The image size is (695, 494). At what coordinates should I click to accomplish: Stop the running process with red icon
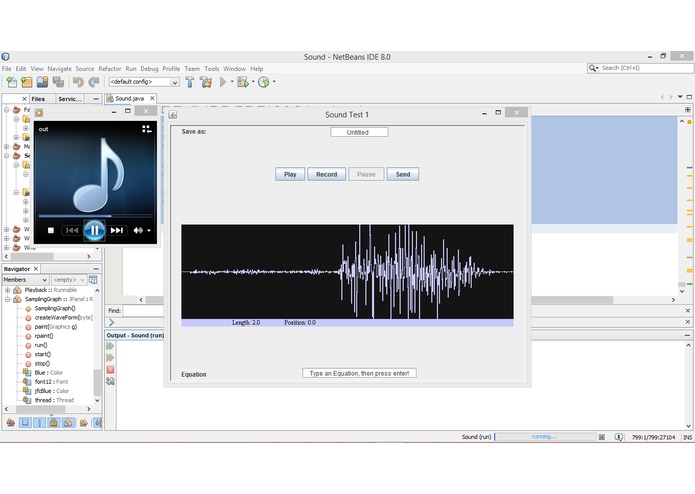pyautogui.click(x=110, y=370)
